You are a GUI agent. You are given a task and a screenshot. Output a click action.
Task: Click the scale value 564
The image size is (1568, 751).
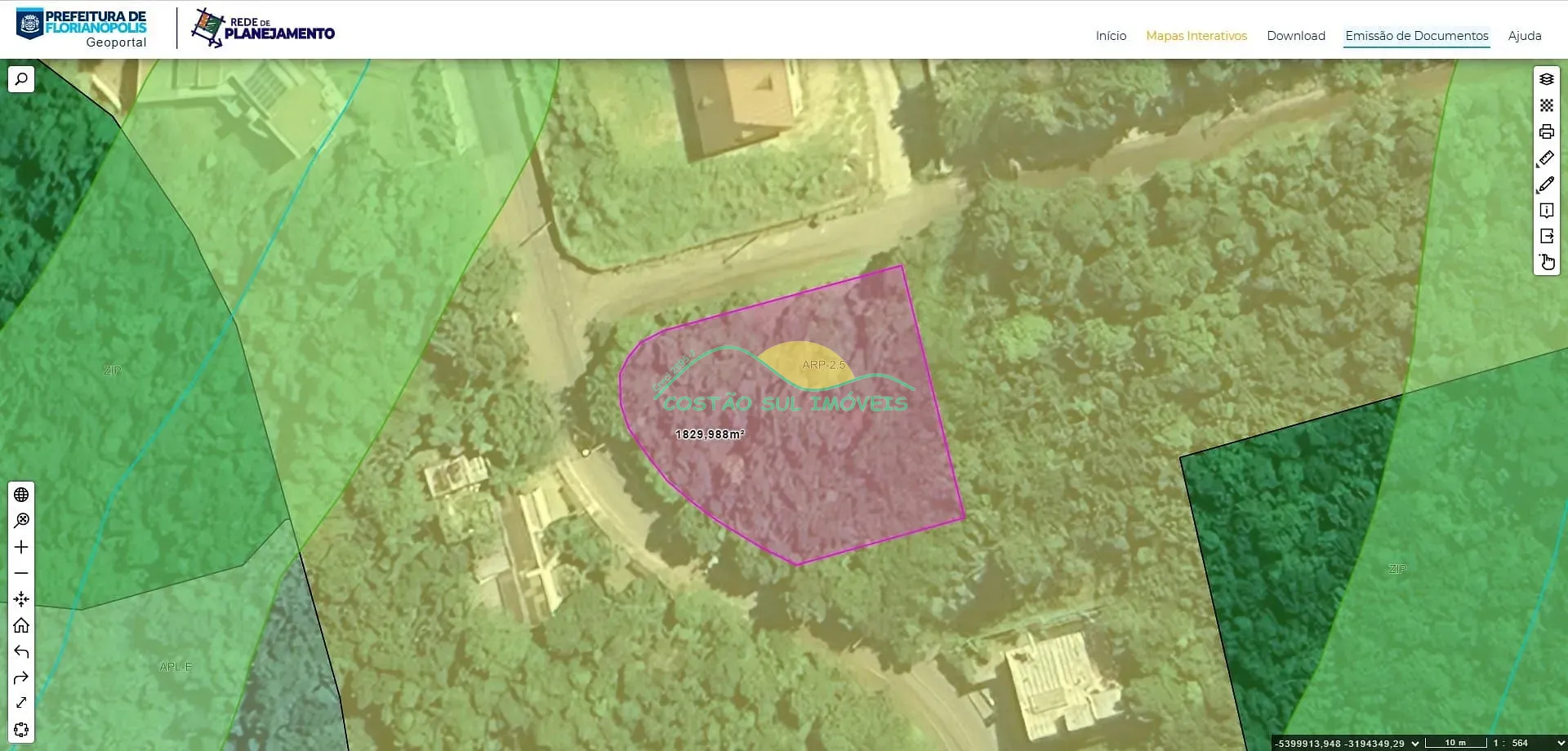click(x=1520, y=744)
